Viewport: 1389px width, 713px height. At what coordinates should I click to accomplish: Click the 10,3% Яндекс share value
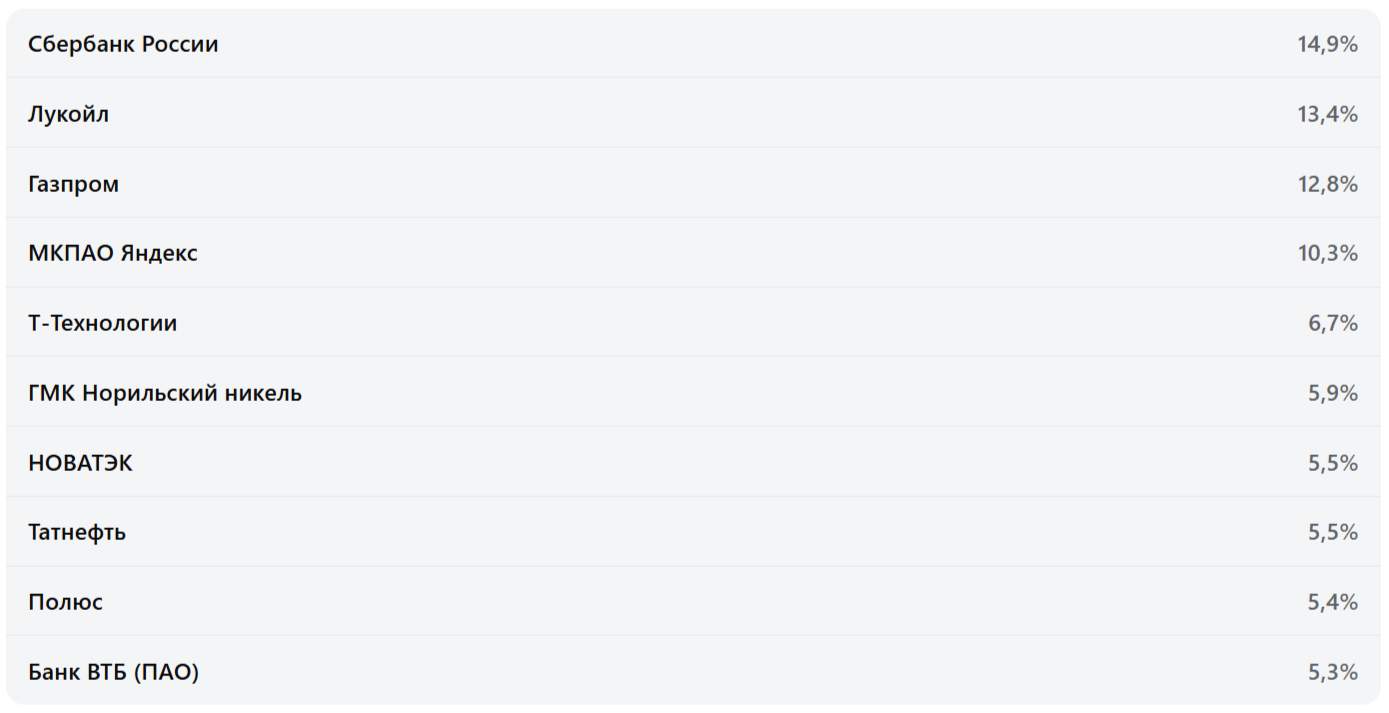coord(1327,253)
